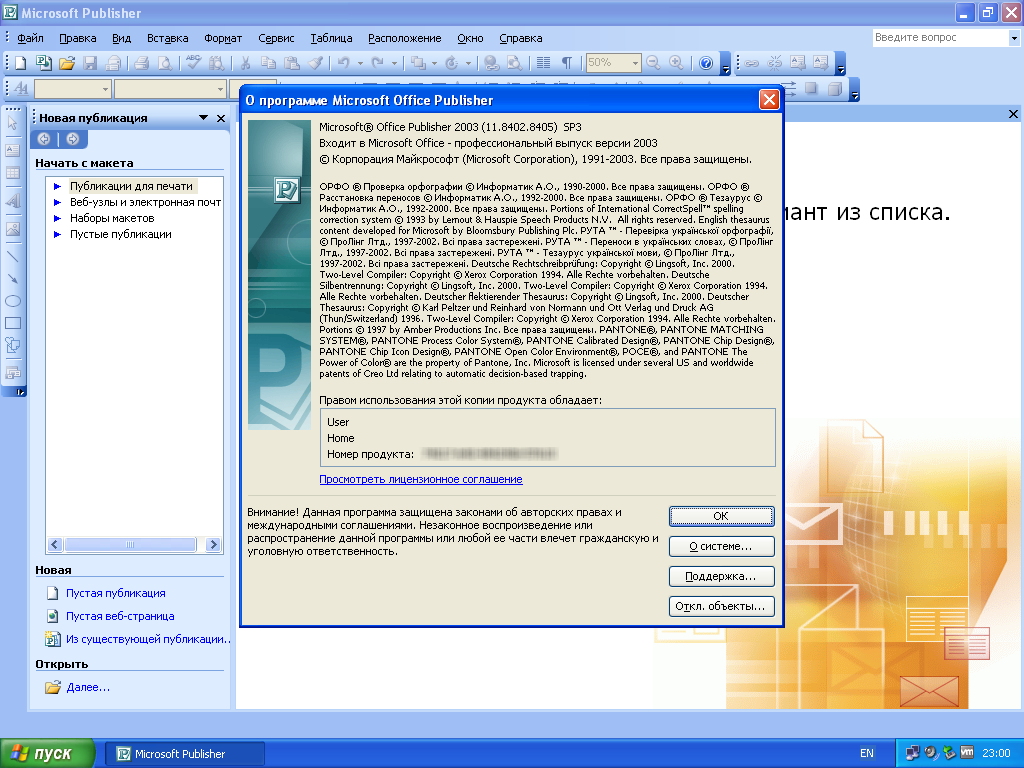
Task: Click the Copy toolbar icon
Action: tap(268, 63)
